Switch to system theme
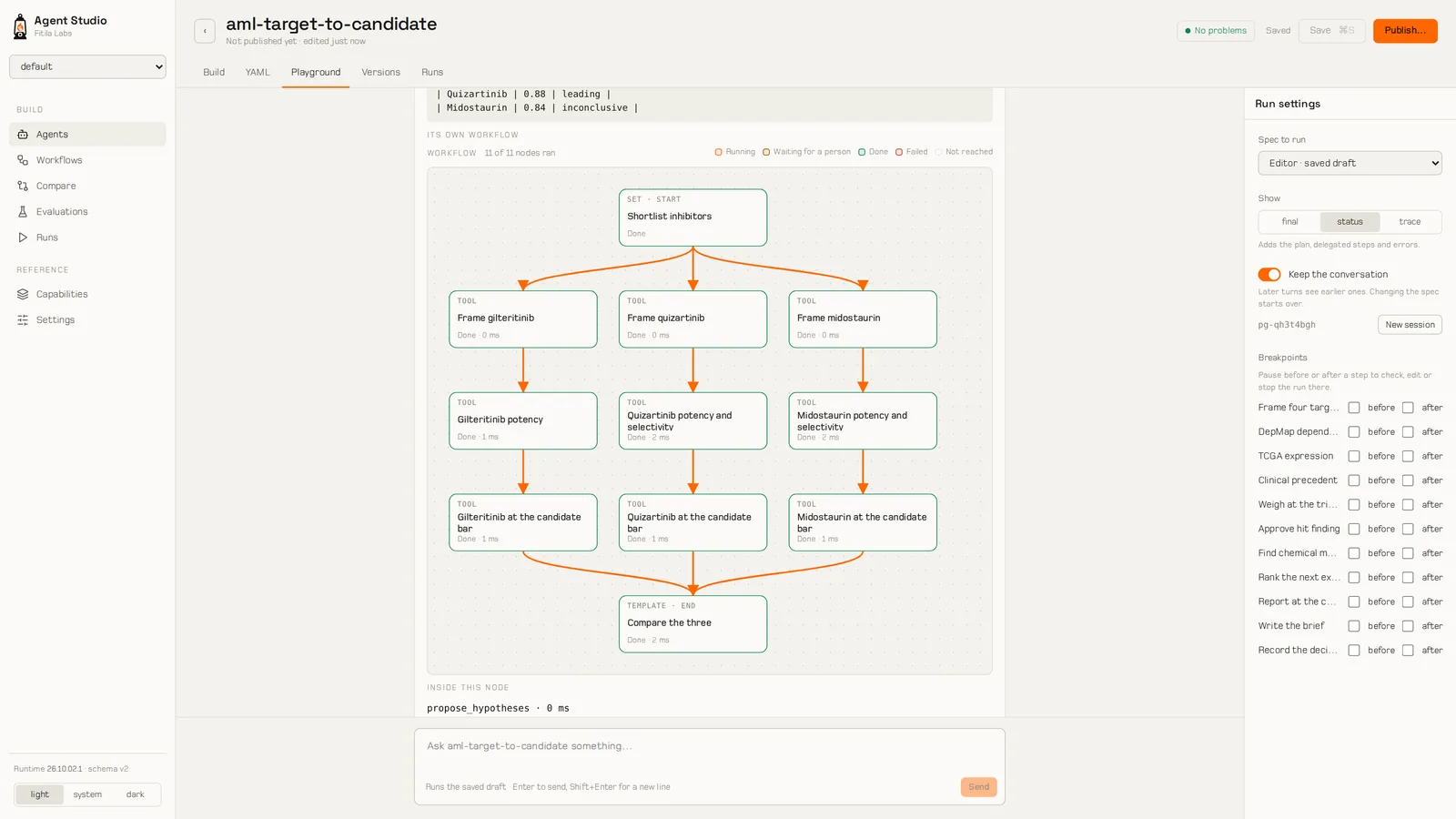Screen dimensions: 1456x819 pyautogui.click(x=87, y=794)
